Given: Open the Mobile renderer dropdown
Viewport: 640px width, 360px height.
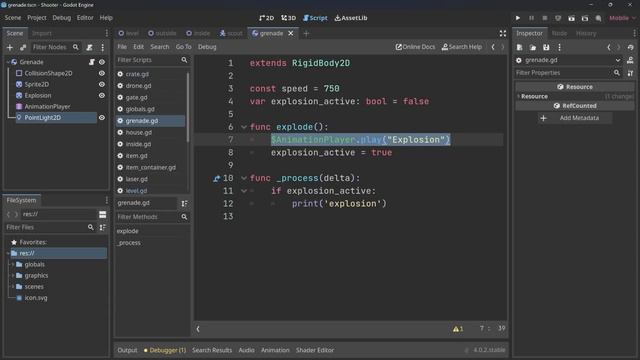Looking at the screenshot, I should pyautogui.click(x=622, y=18).
